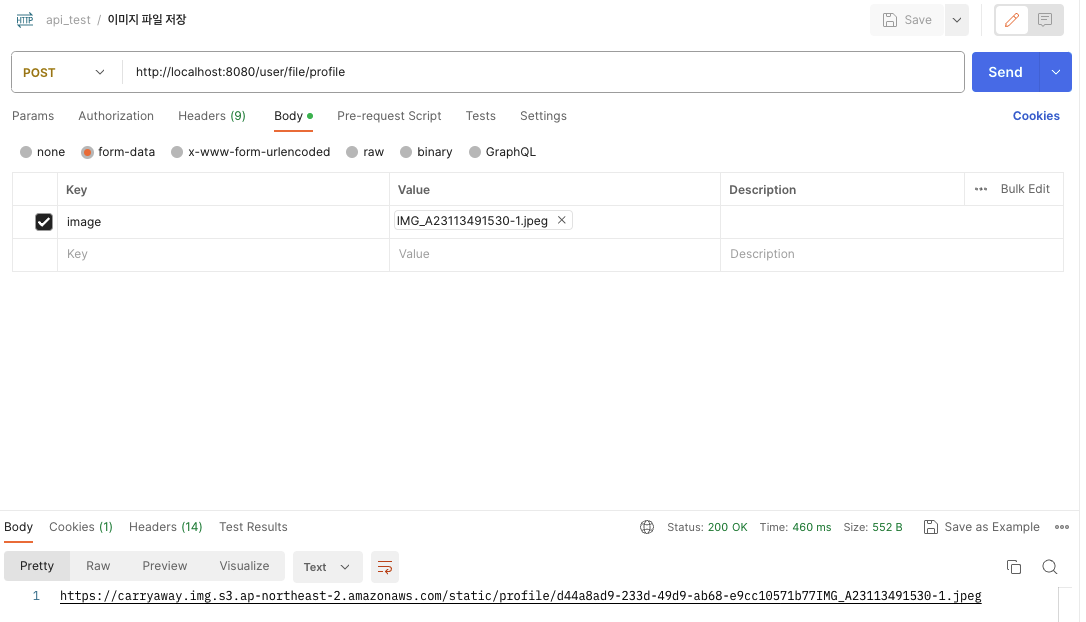
Task: Select the response Body tab
Action: (19, 527)
